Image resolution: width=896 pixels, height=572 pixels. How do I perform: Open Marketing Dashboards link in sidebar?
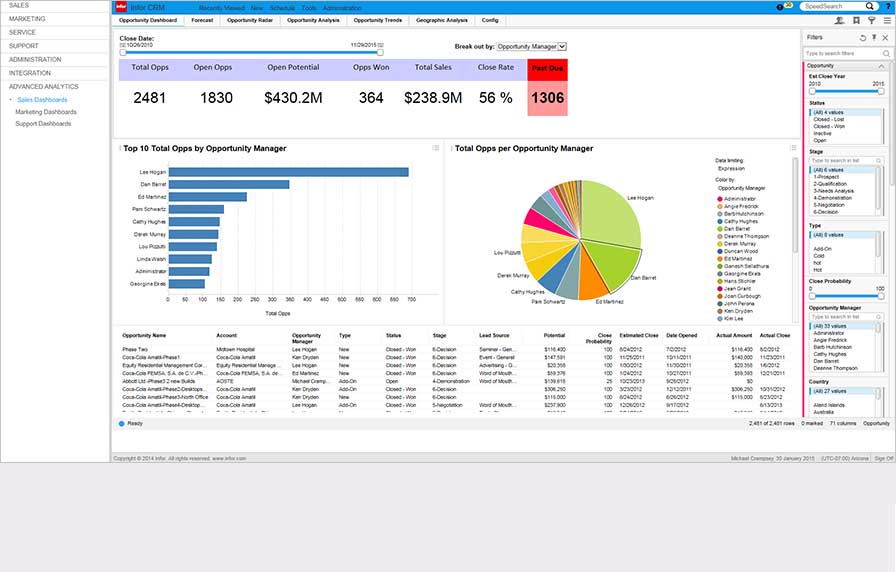click(46, 112)
